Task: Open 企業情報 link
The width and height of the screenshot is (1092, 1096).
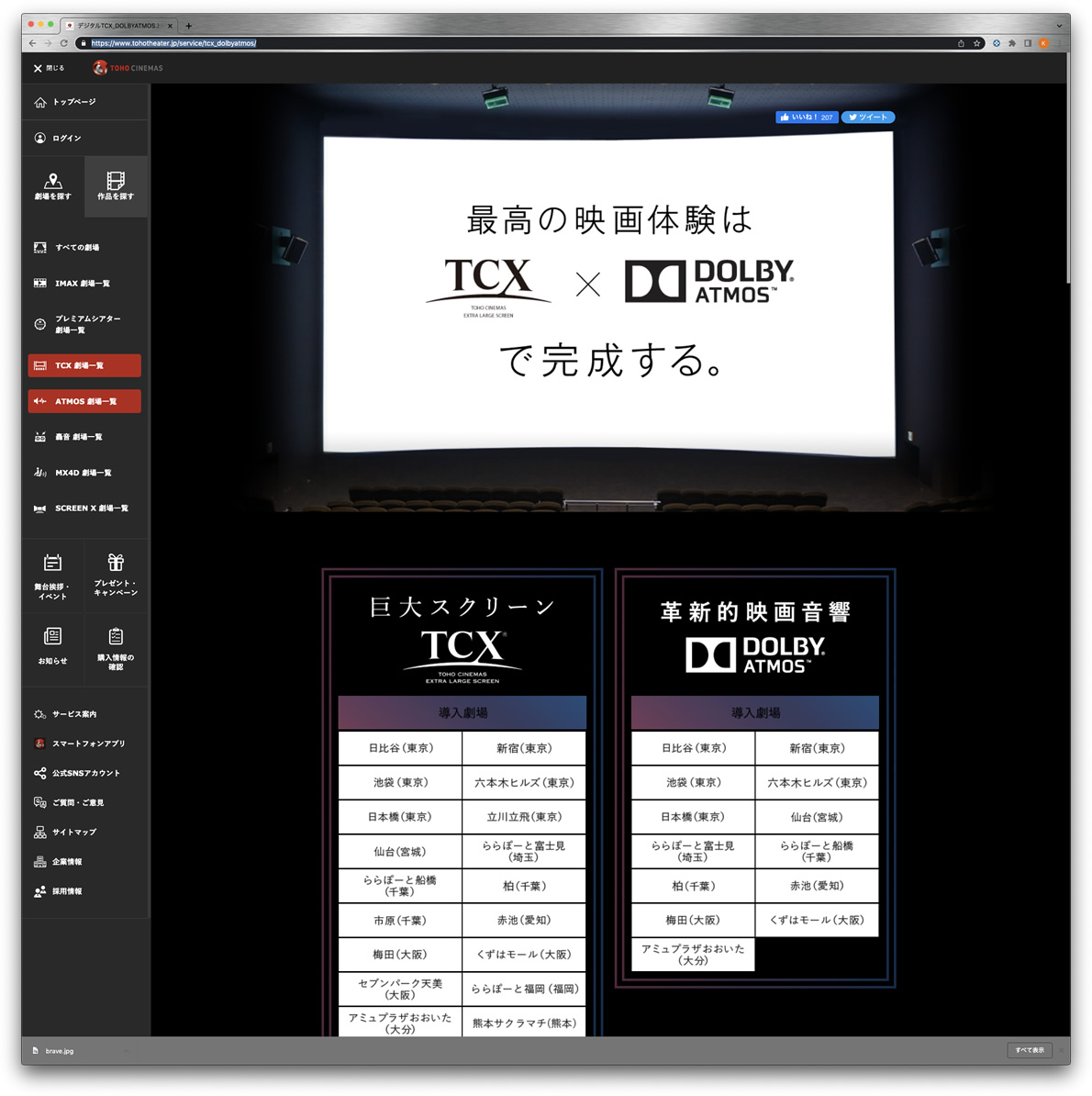Action: click(x=58, y=862)
